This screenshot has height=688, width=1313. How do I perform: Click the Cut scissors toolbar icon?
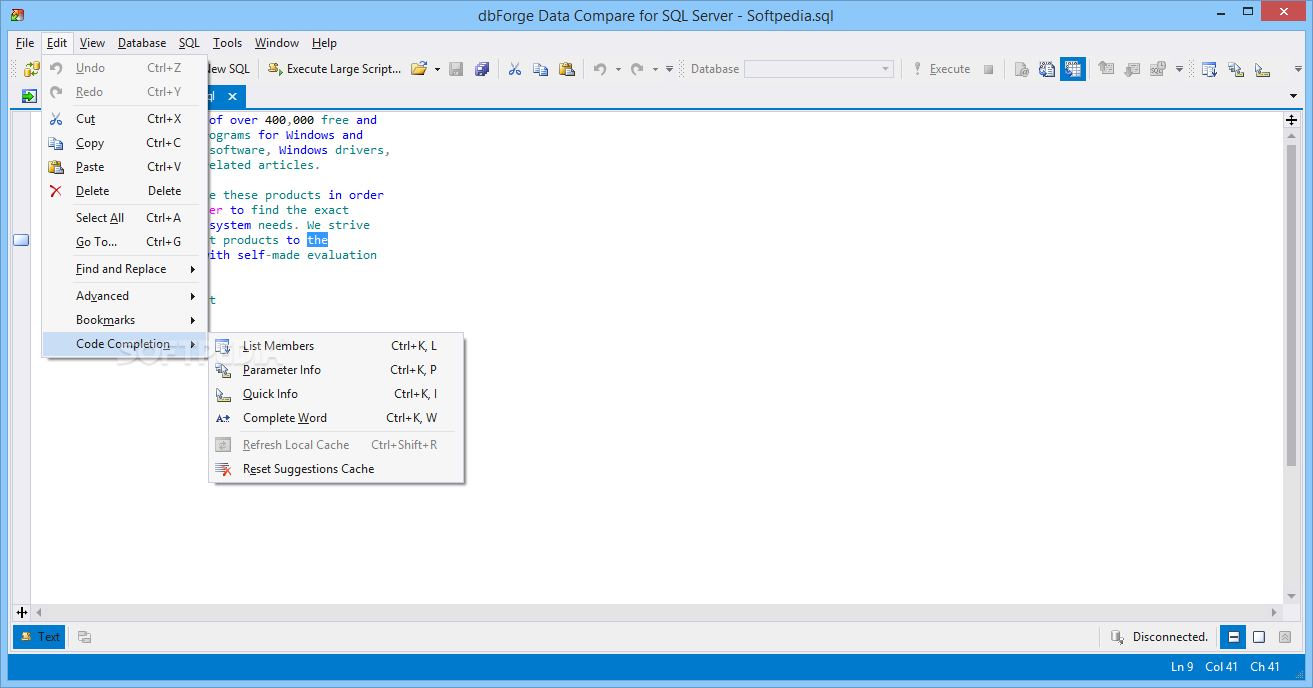[x=515, y=69]
